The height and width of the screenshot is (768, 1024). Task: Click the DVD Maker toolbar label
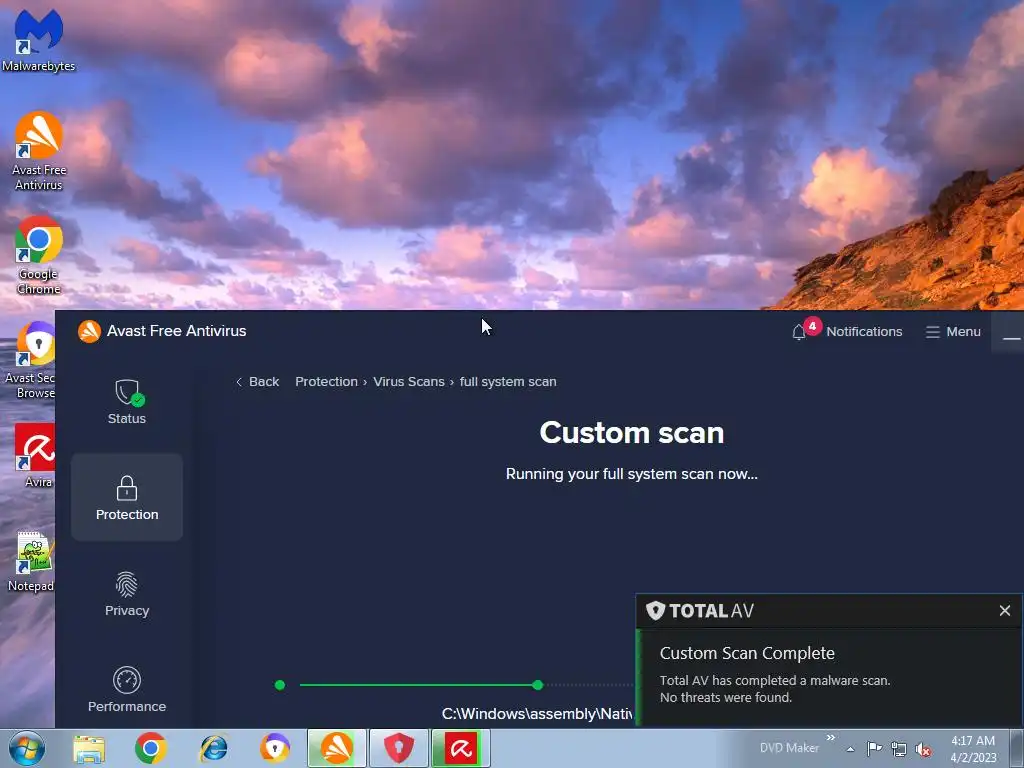point(789,748)
